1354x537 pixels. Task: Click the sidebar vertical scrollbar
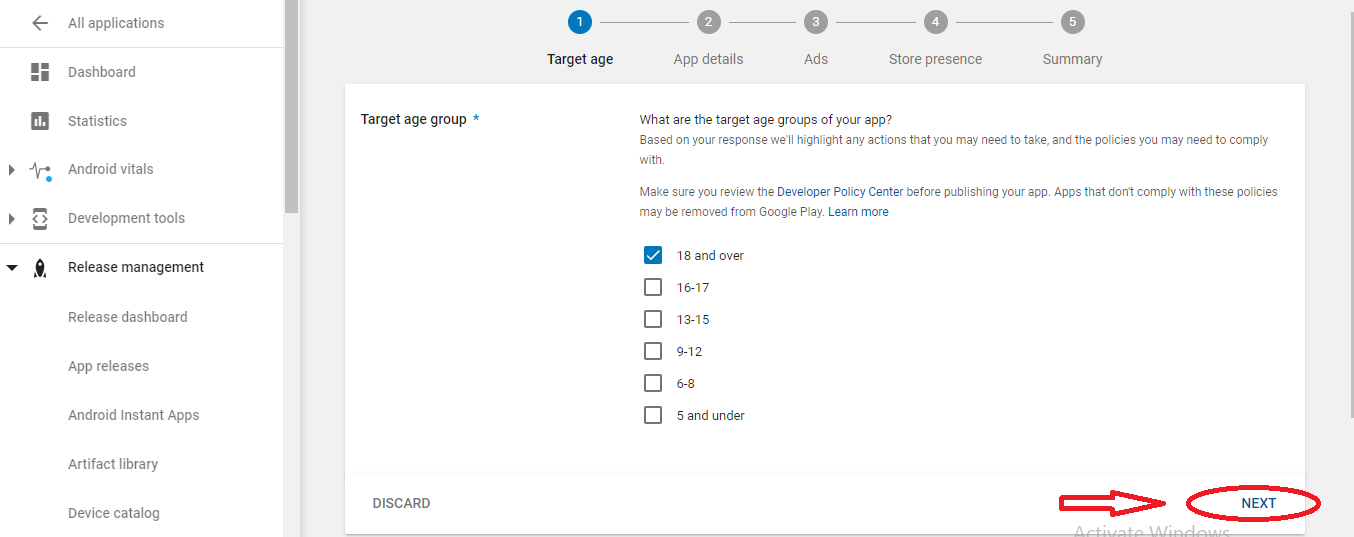(291, 106)
